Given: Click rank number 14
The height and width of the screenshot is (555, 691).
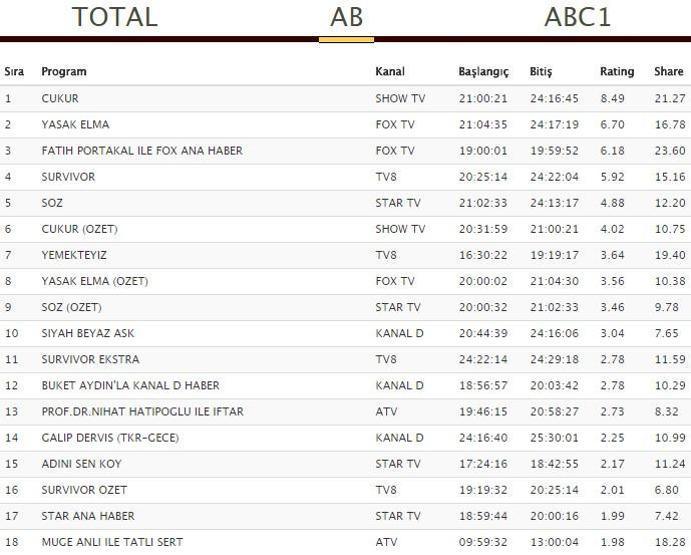Looking at the screenshot, I should click(x=11, y=438).
